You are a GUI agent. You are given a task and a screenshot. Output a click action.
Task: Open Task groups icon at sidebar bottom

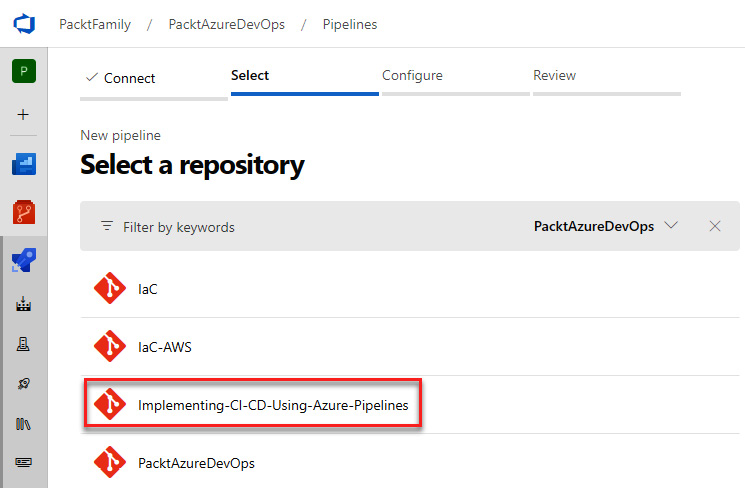tap(23, 462)
